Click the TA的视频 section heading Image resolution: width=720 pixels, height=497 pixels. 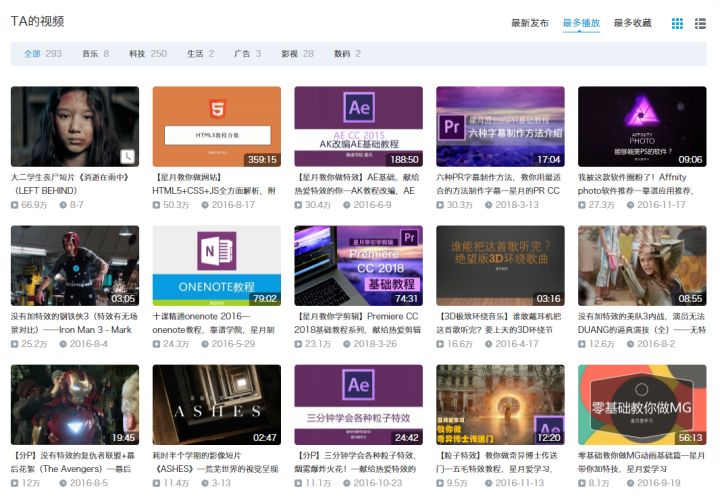tap(37, 21)
